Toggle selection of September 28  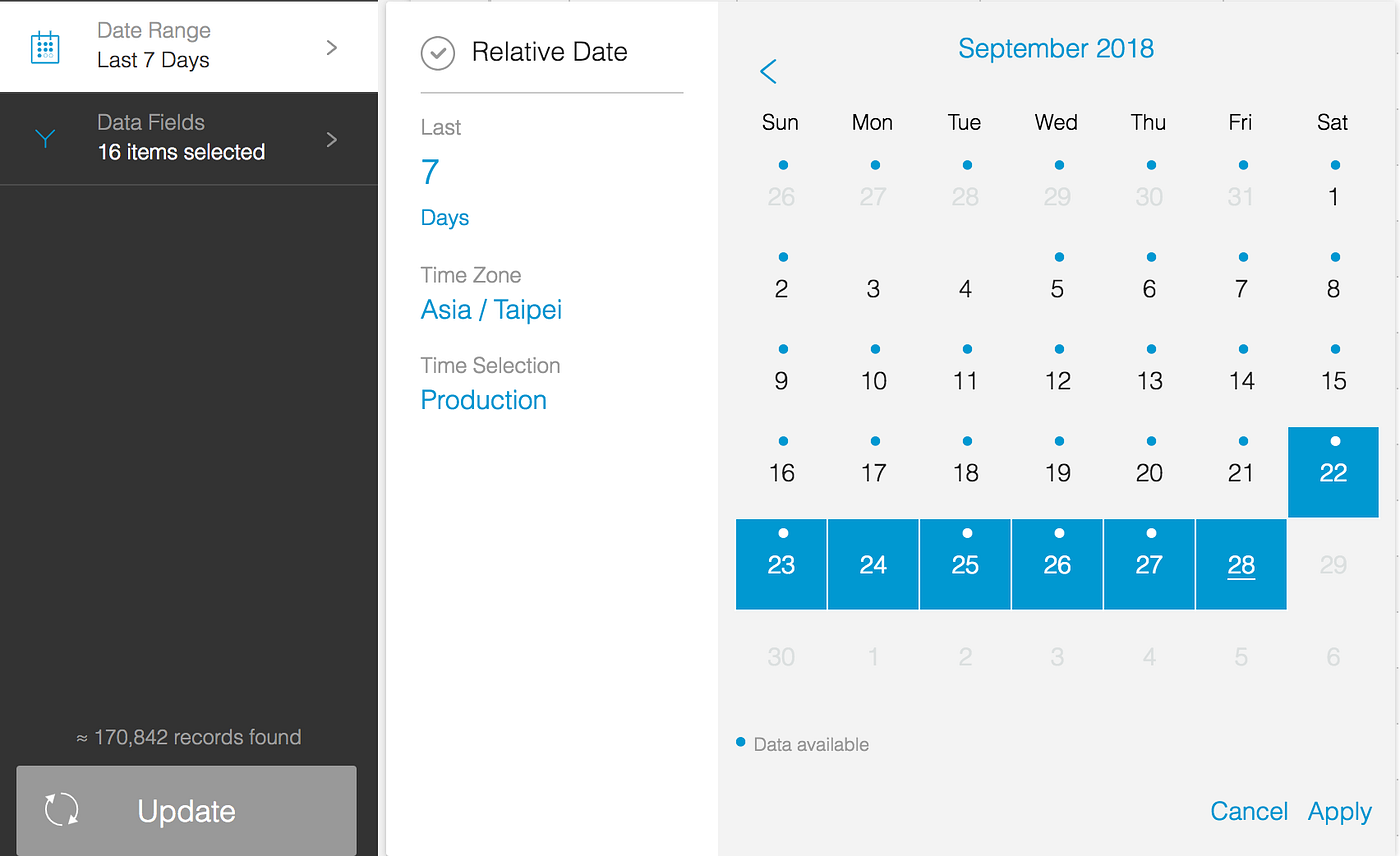[x=1241, y=564]
